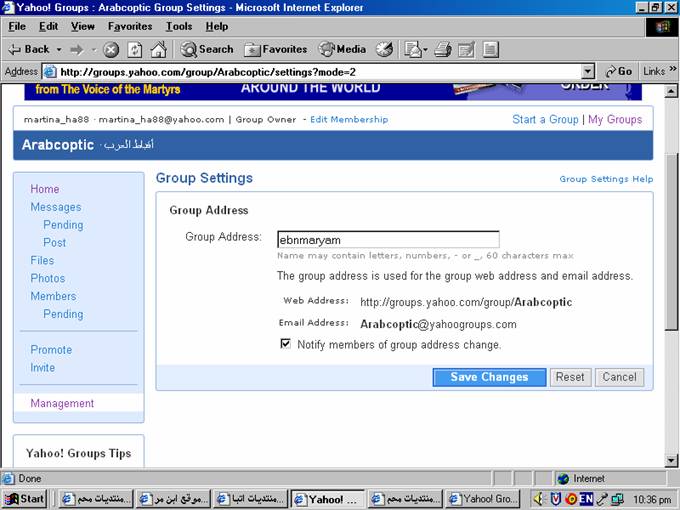The image size is (680, 510).
Task: Open the Group Settings Help link
Action: [606, 179]
